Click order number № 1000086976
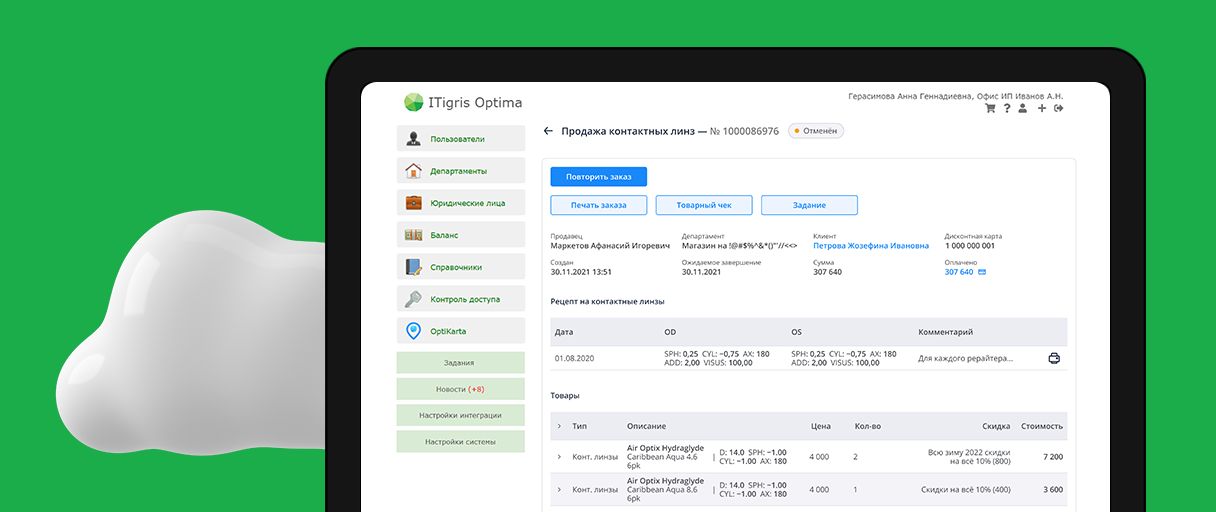 pyautogui.click(x=744, y=131)
